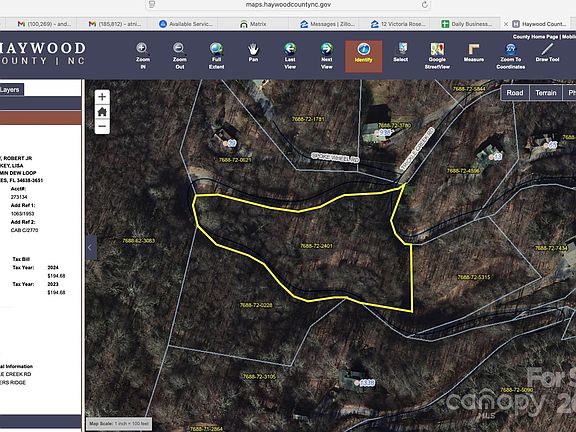Switch basemap to Terrain
The height and width of the screenshot is (432, 576).
tap(546, 93)
